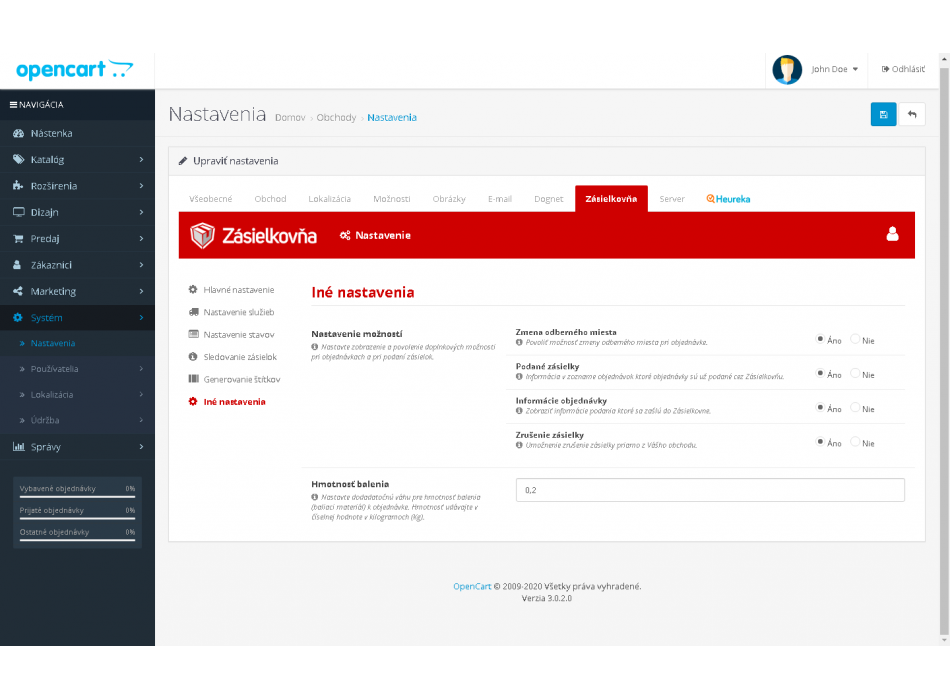
Task: Select Áno for Informácie objednávky
Action: 820,407
